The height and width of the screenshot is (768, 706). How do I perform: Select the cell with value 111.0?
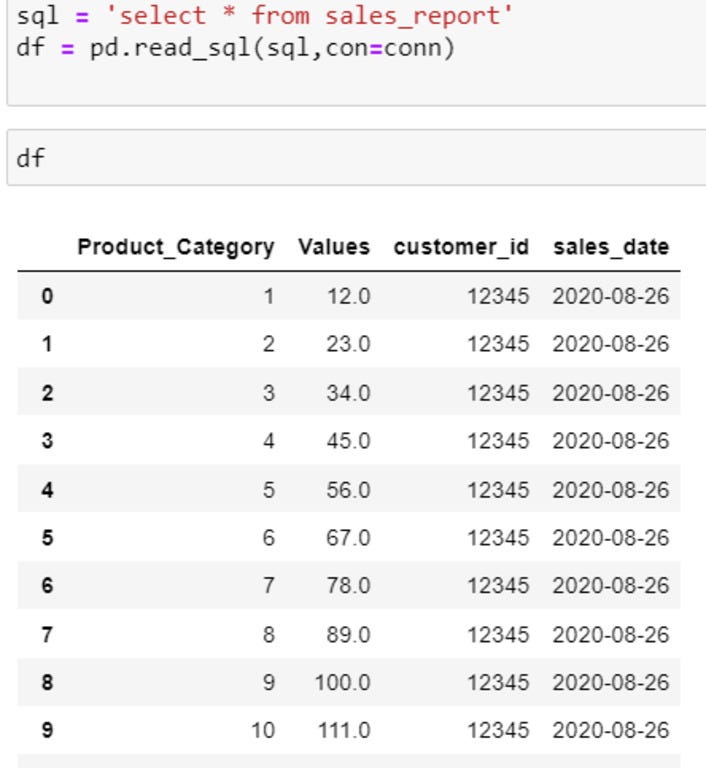click(343, 731)
